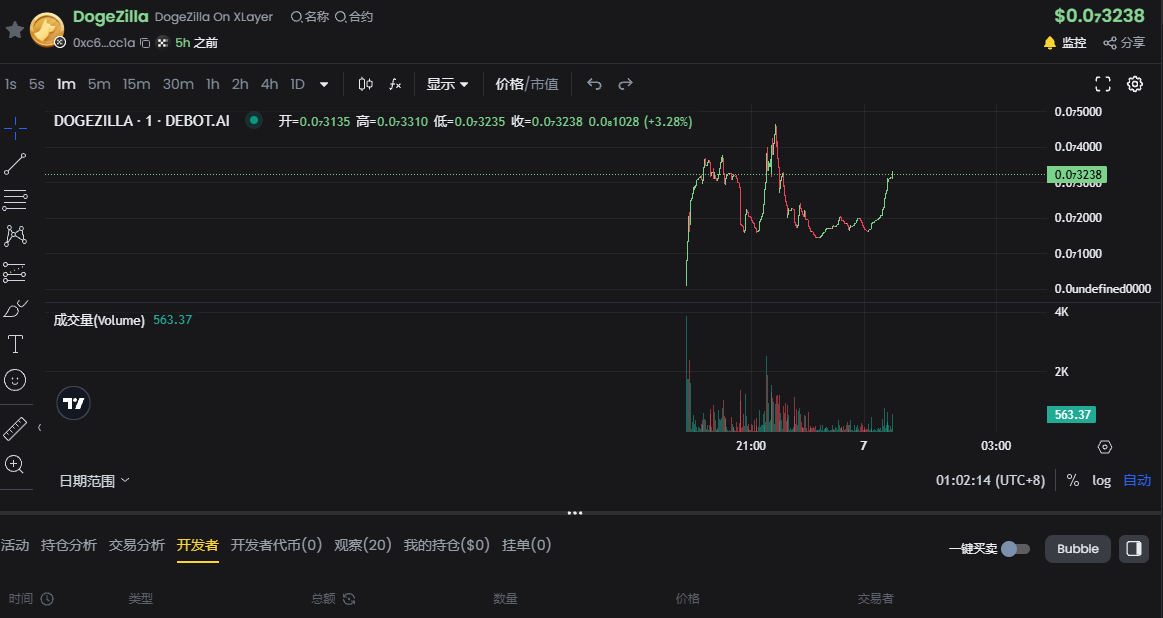Open candlestick chart type selector
Screen dimensions: 1163x618
click(366, 84)
